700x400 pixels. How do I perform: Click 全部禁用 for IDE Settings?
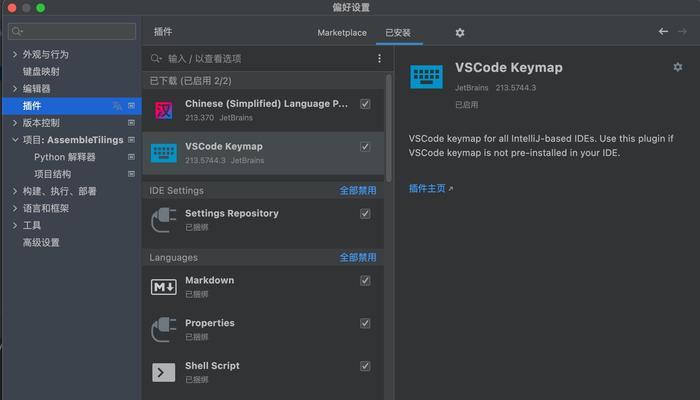tap(358, 191)
